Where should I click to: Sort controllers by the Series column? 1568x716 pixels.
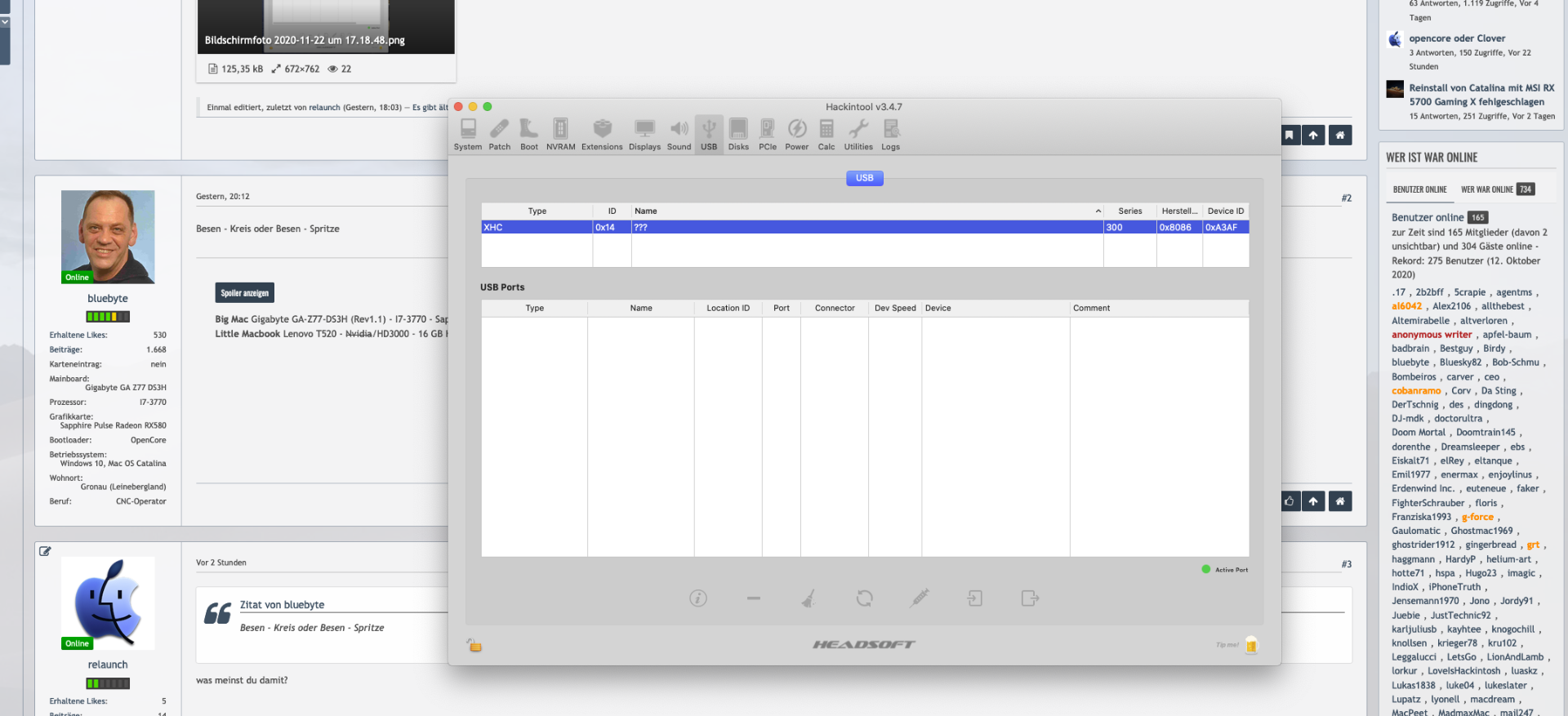click(x=1130, y=211)
